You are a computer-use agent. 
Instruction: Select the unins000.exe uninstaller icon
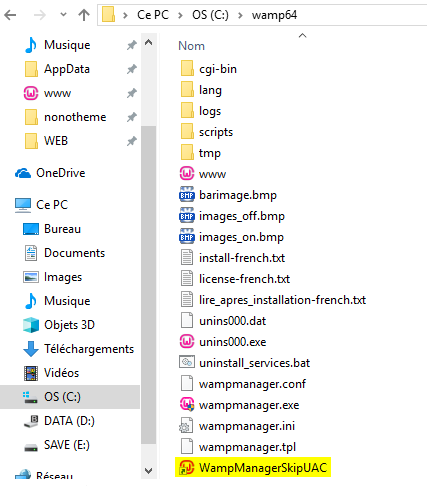187,342
